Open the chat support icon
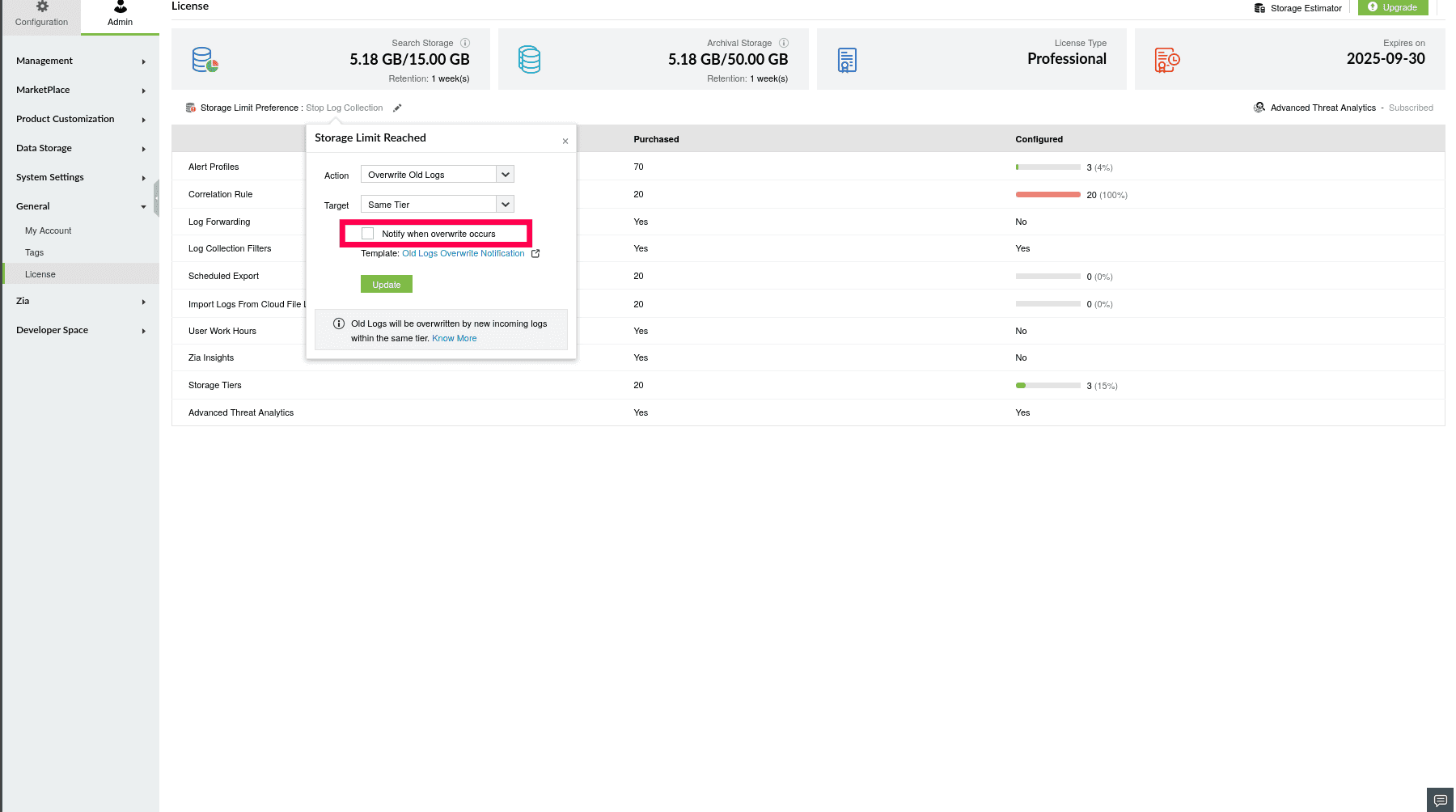The width and height of the screenshot is (1456, 812). [x=1441, y=800]
